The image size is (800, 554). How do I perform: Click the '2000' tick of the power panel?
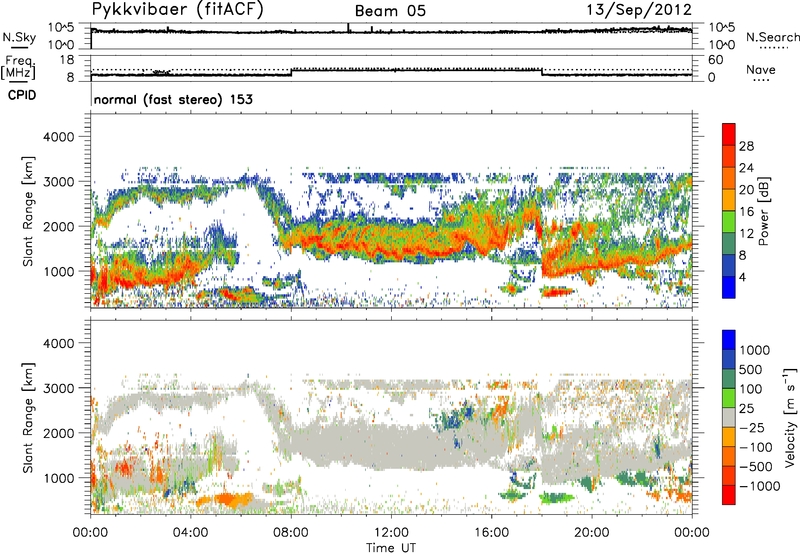(58, 226)
